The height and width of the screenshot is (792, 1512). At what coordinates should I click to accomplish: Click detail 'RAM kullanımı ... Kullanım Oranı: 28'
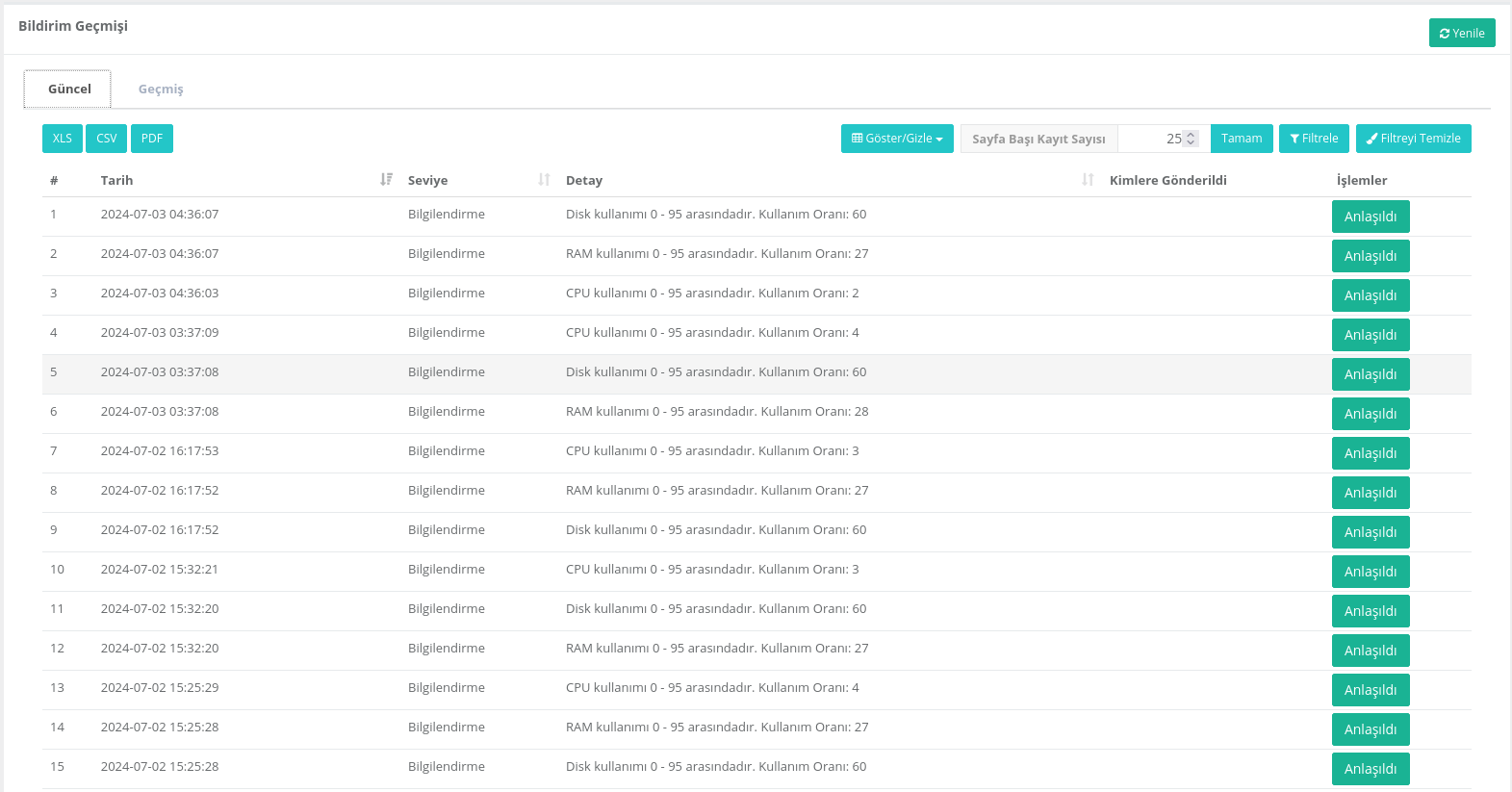(x=717, y=412)
